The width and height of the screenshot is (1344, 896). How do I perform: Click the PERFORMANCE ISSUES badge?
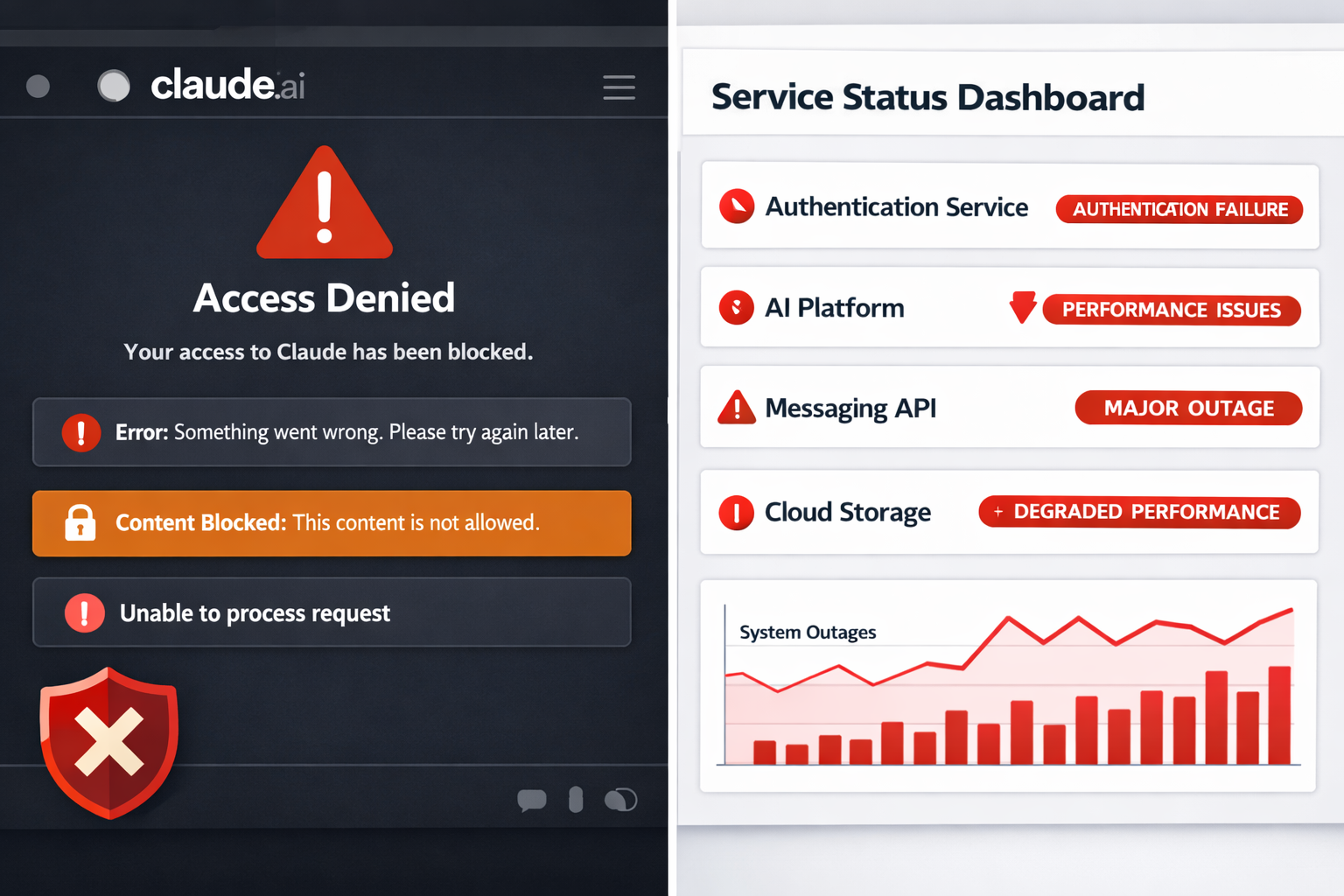pyautogui.click(x=1172, y=311)
